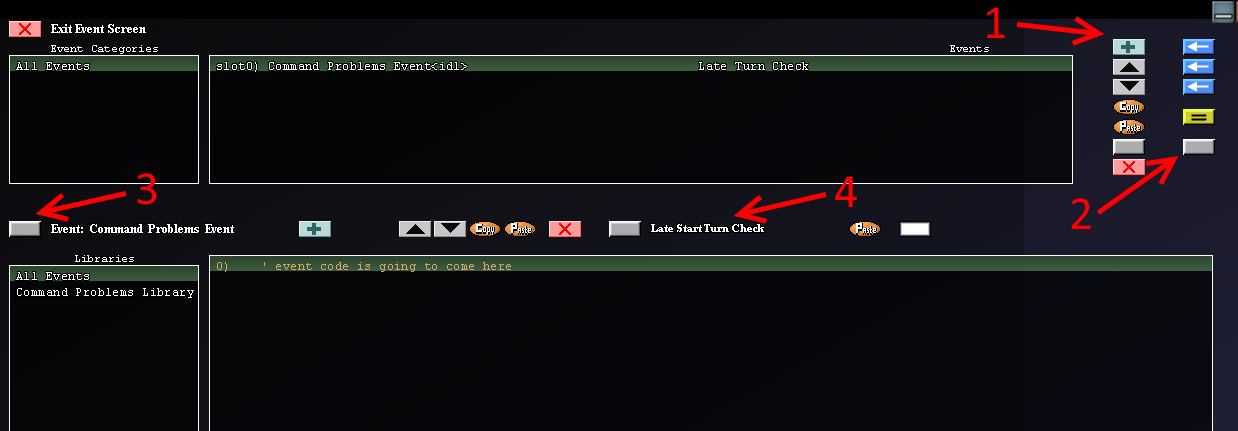
Task: Click the orange Copy icon beside Events list
Action: [1128, 107]
